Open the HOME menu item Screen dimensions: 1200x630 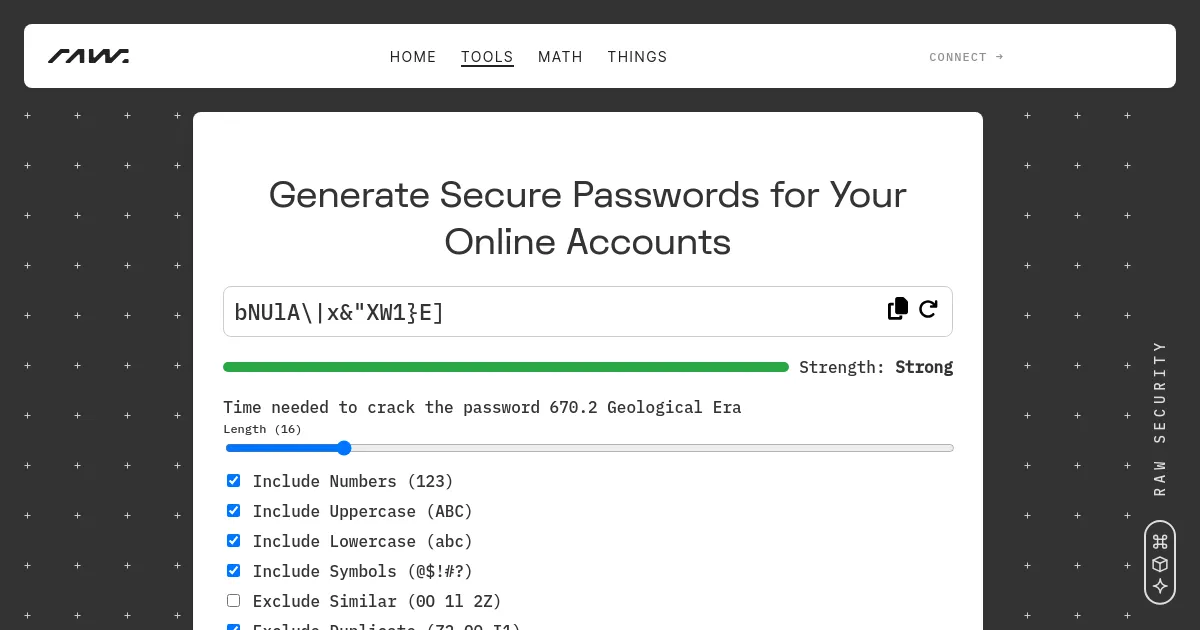[x=413, y=57]
